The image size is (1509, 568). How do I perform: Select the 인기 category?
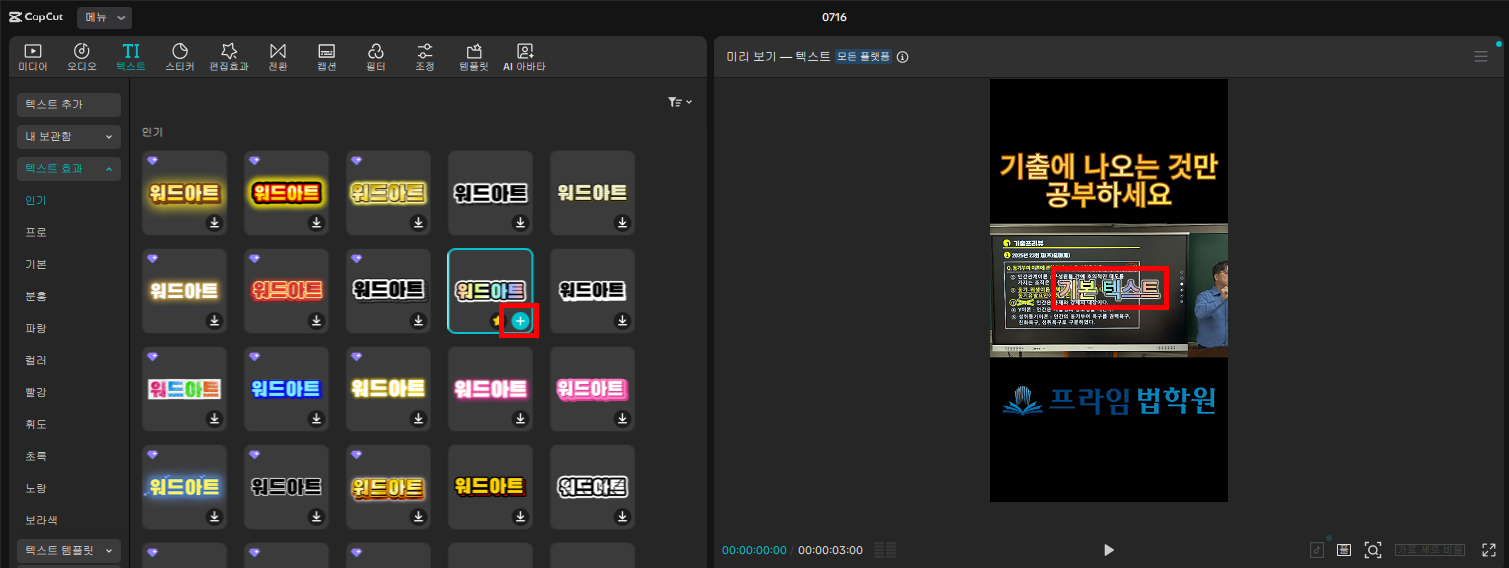[x=36, y=200]
